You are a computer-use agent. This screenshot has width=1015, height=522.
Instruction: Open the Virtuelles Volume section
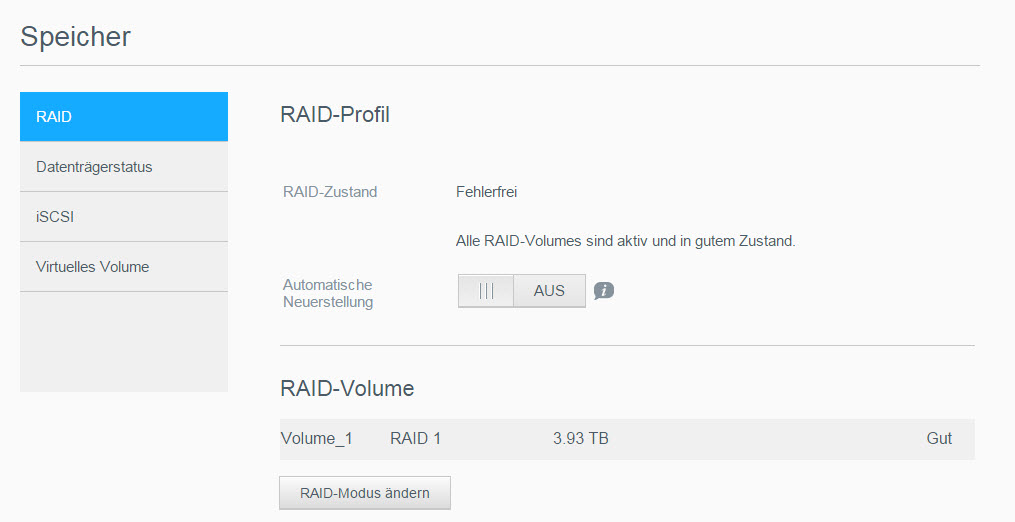coord(124,266)
